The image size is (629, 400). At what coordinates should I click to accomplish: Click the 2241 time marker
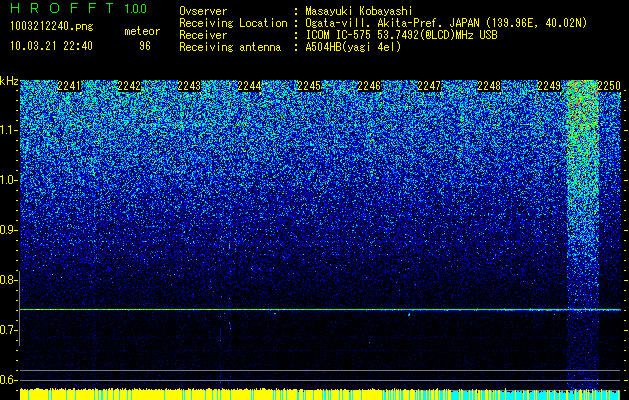[69, 86]
